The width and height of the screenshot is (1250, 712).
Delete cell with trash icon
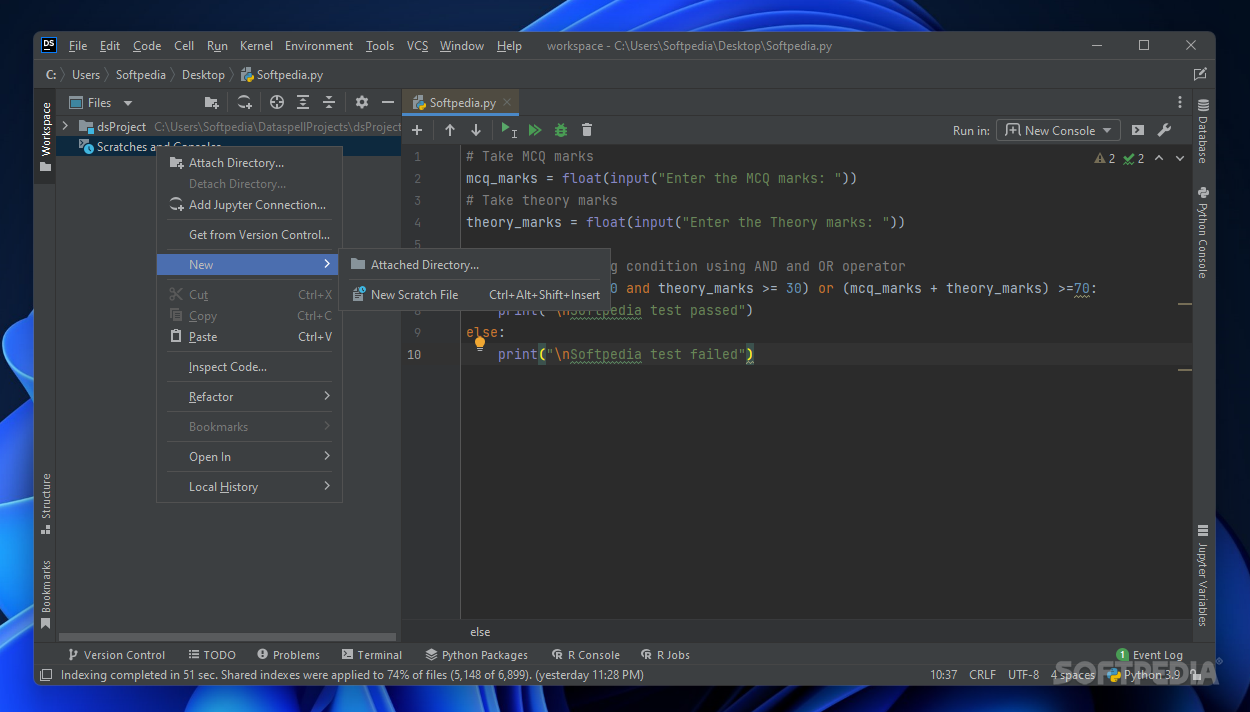click(x=587, y=130)
